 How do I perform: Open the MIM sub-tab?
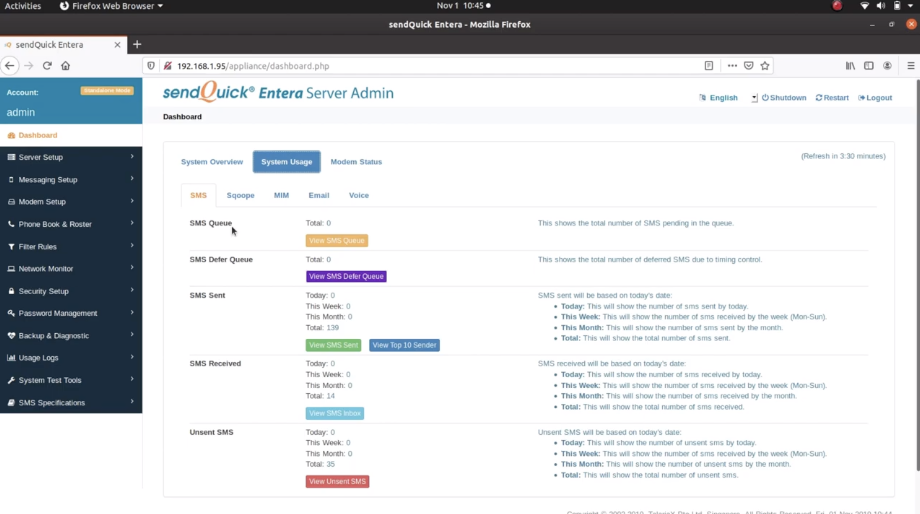click(281, 195)
